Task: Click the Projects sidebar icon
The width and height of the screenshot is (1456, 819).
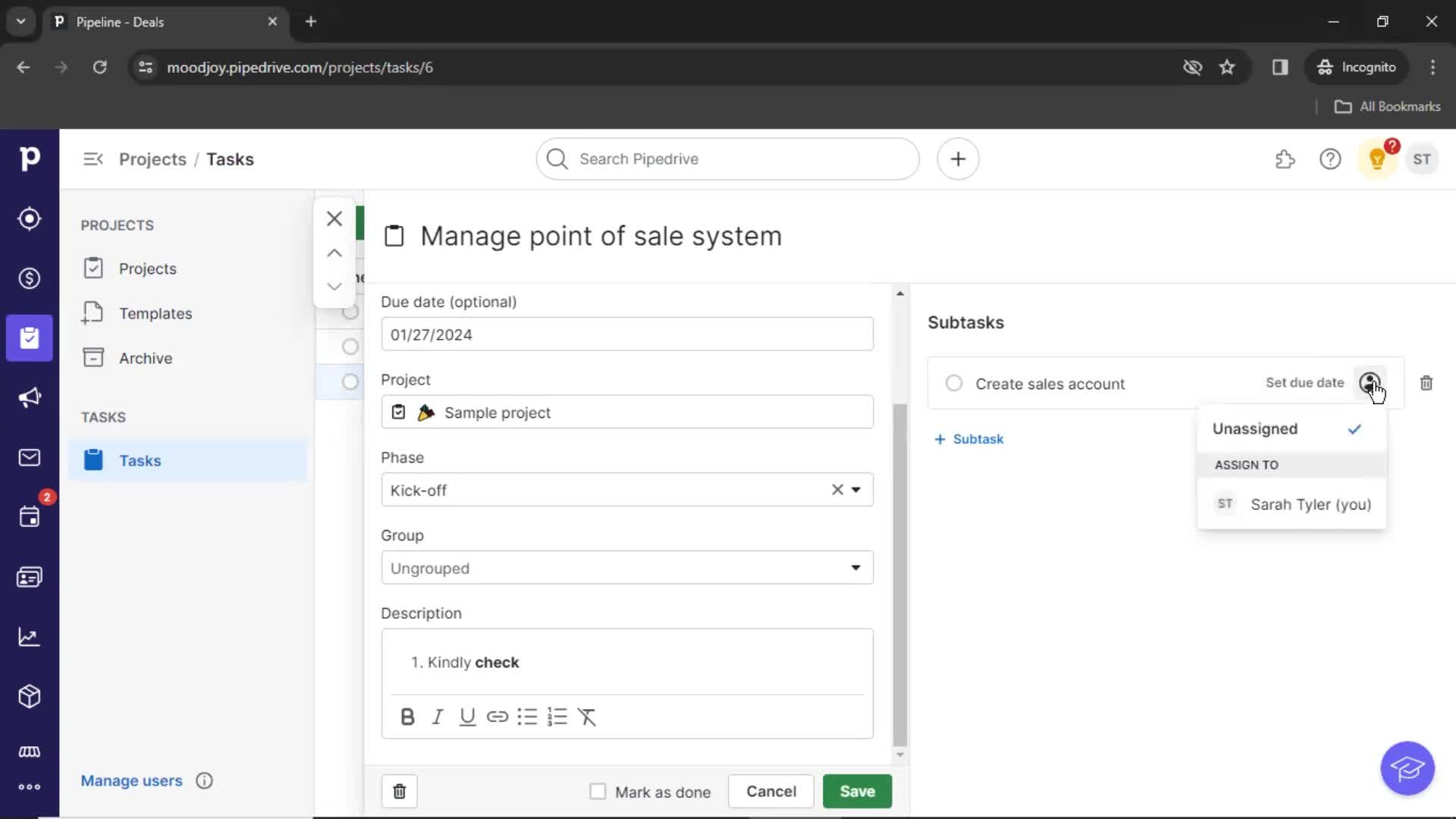Action: (29, 338)
